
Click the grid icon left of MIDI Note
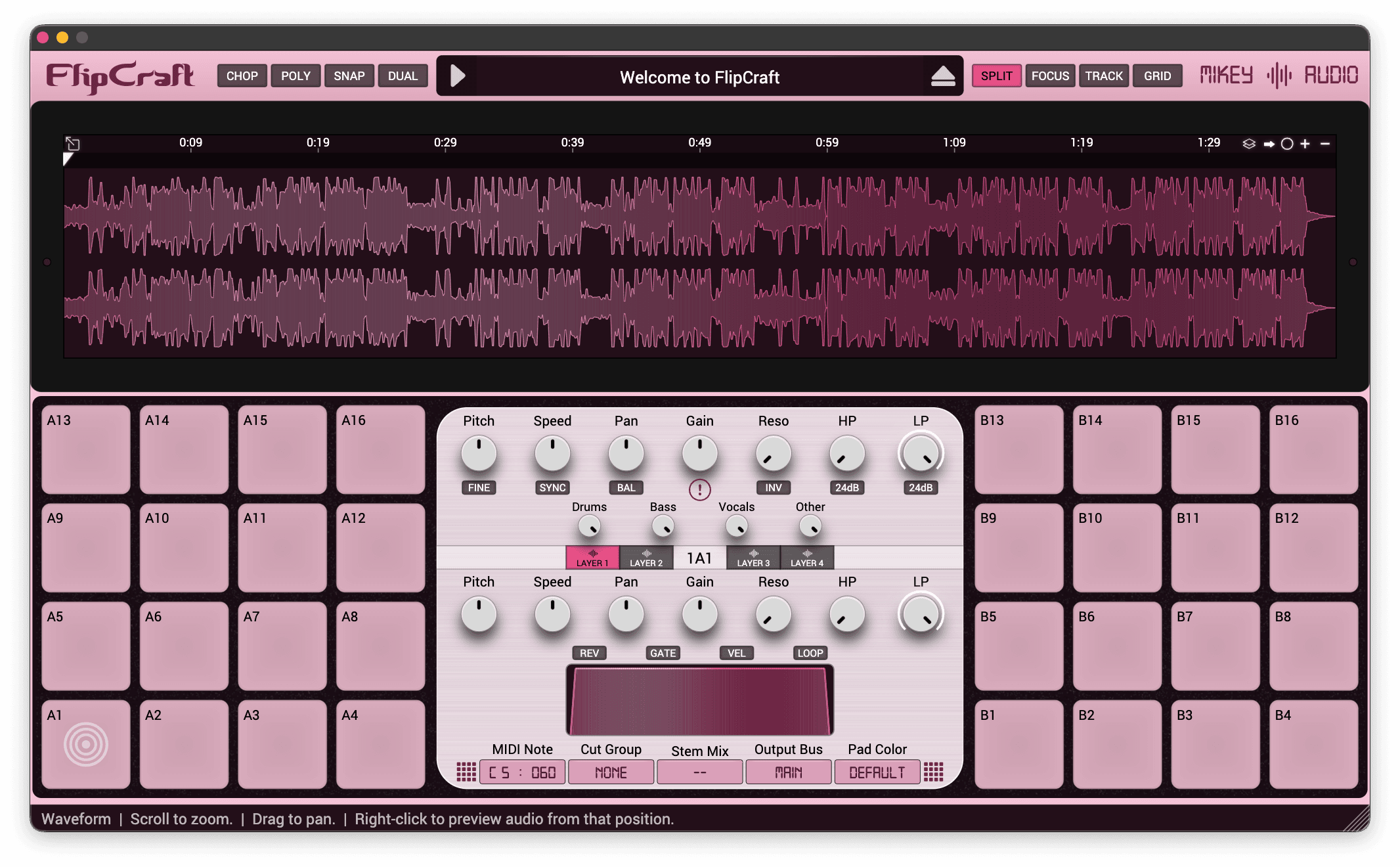pyautogui.click(x=466, y=772)
